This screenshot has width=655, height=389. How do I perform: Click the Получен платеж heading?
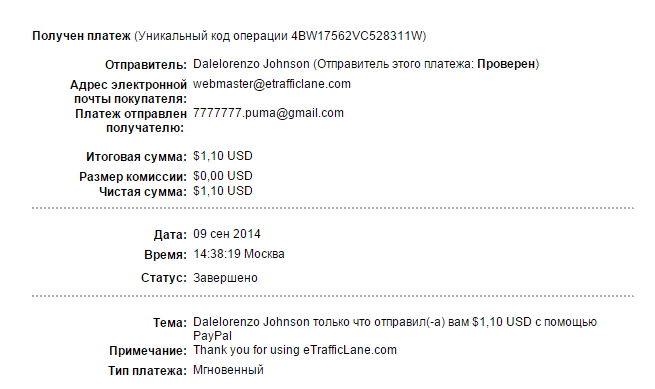(x=81, y=36)
